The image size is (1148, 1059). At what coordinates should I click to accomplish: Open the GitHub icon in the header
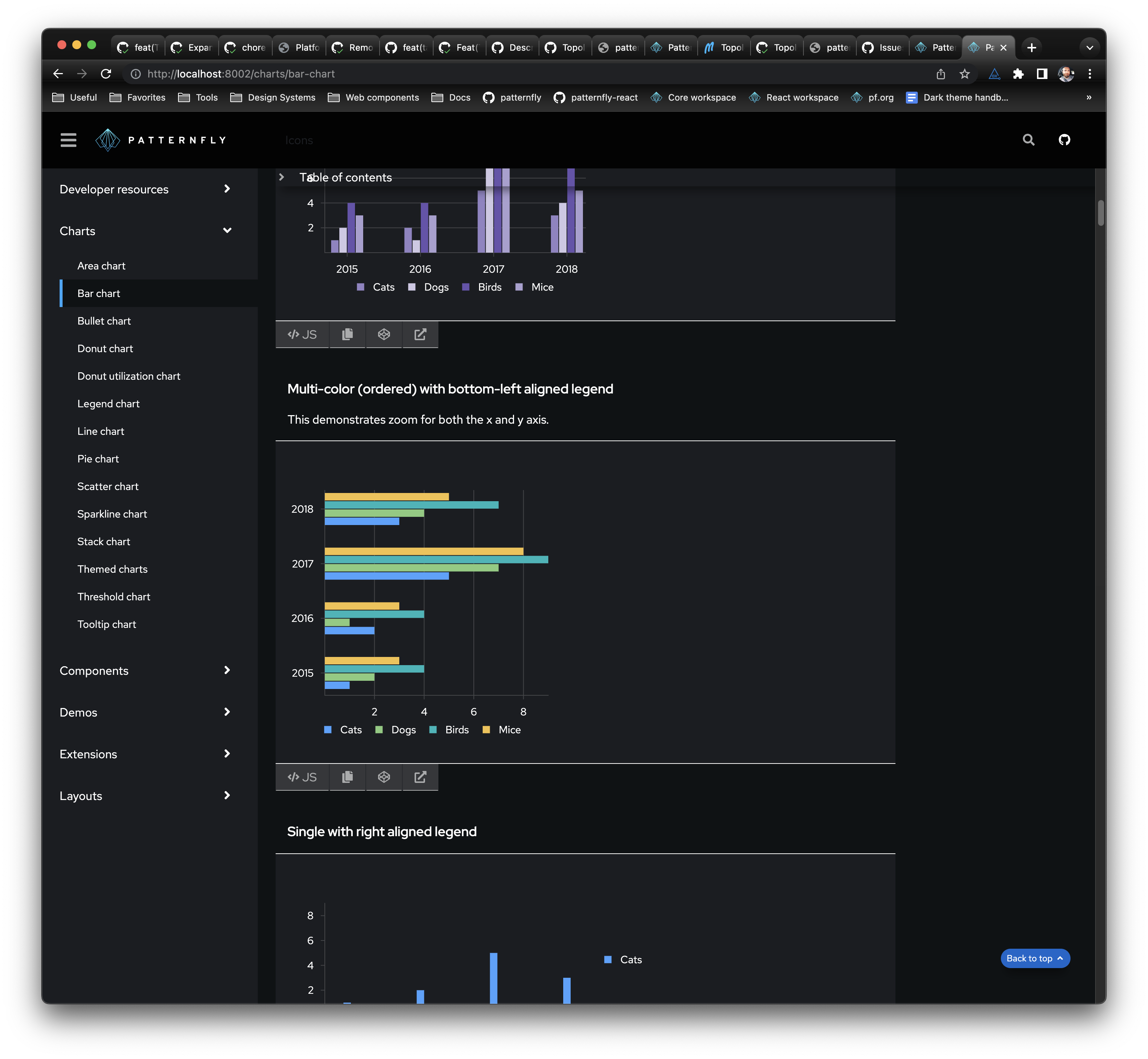point(1064,140)
